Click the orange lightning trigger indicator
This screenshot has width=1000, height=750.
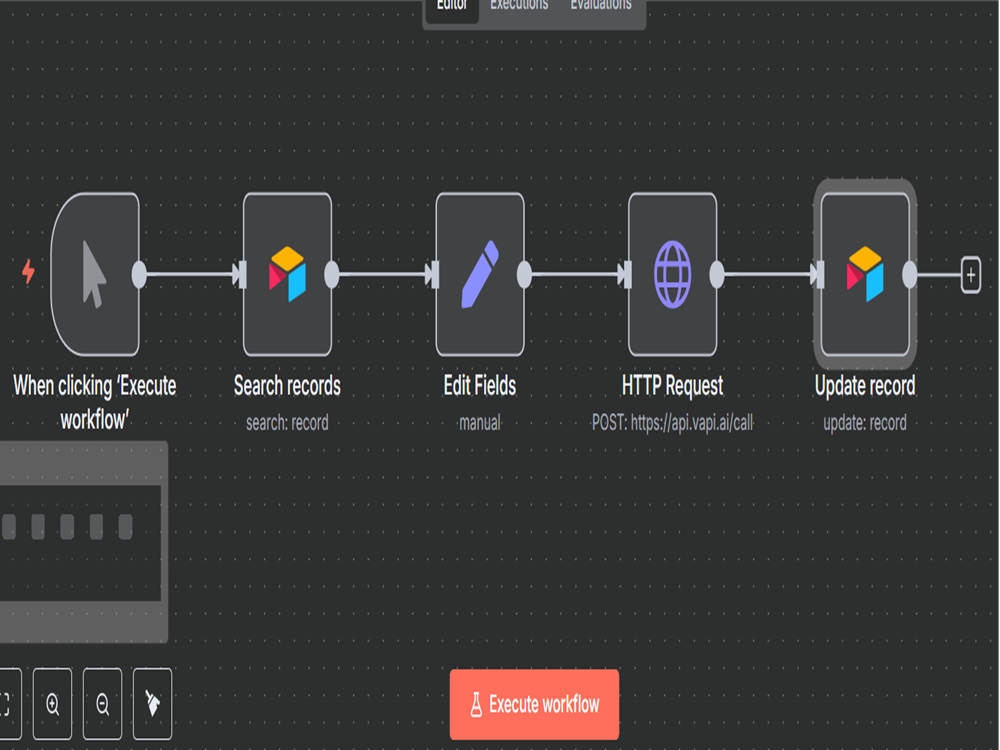[x=28, y=272]
